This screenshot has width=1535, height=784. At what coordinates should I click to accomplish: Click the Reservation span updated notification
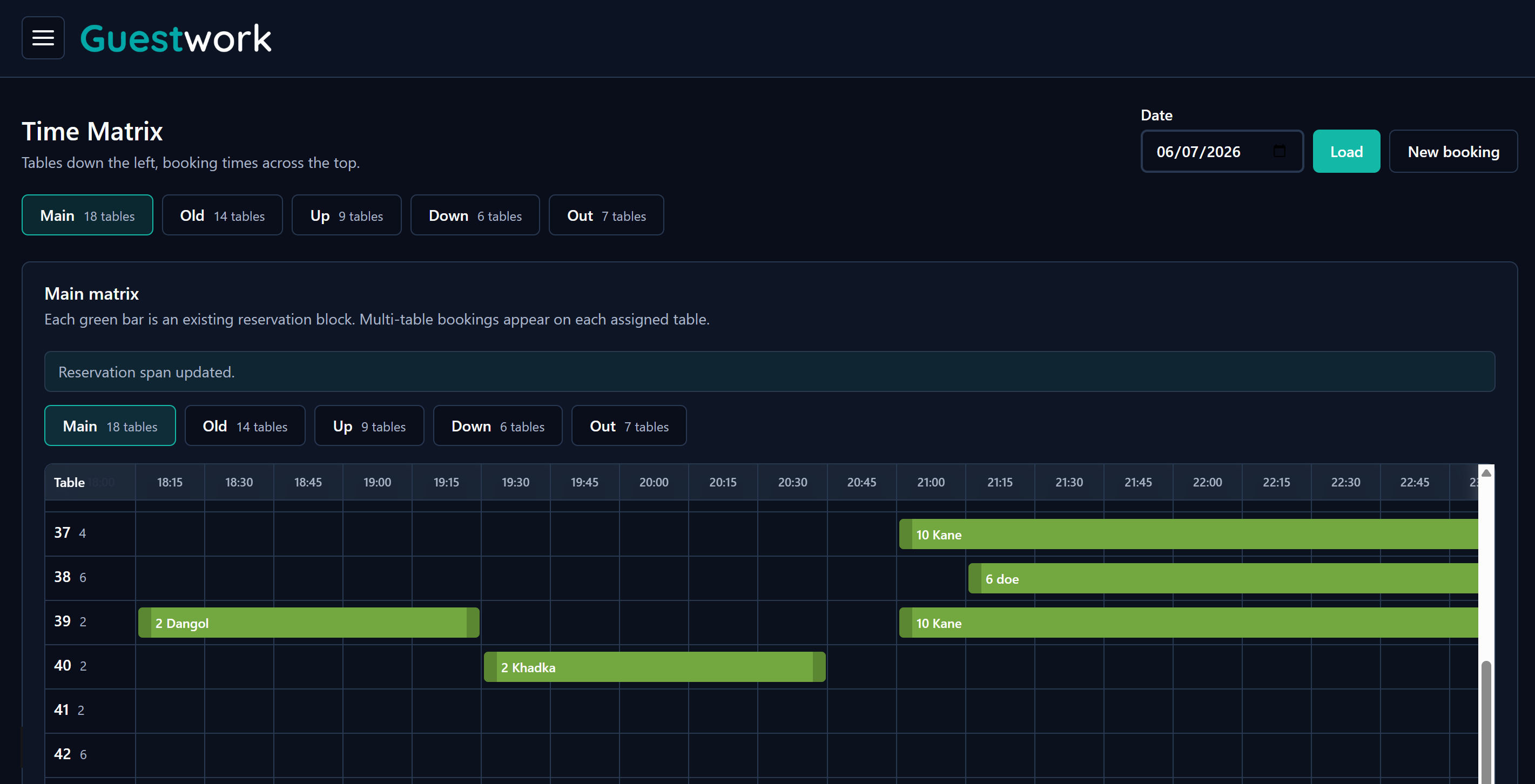[x=769, y=371]
